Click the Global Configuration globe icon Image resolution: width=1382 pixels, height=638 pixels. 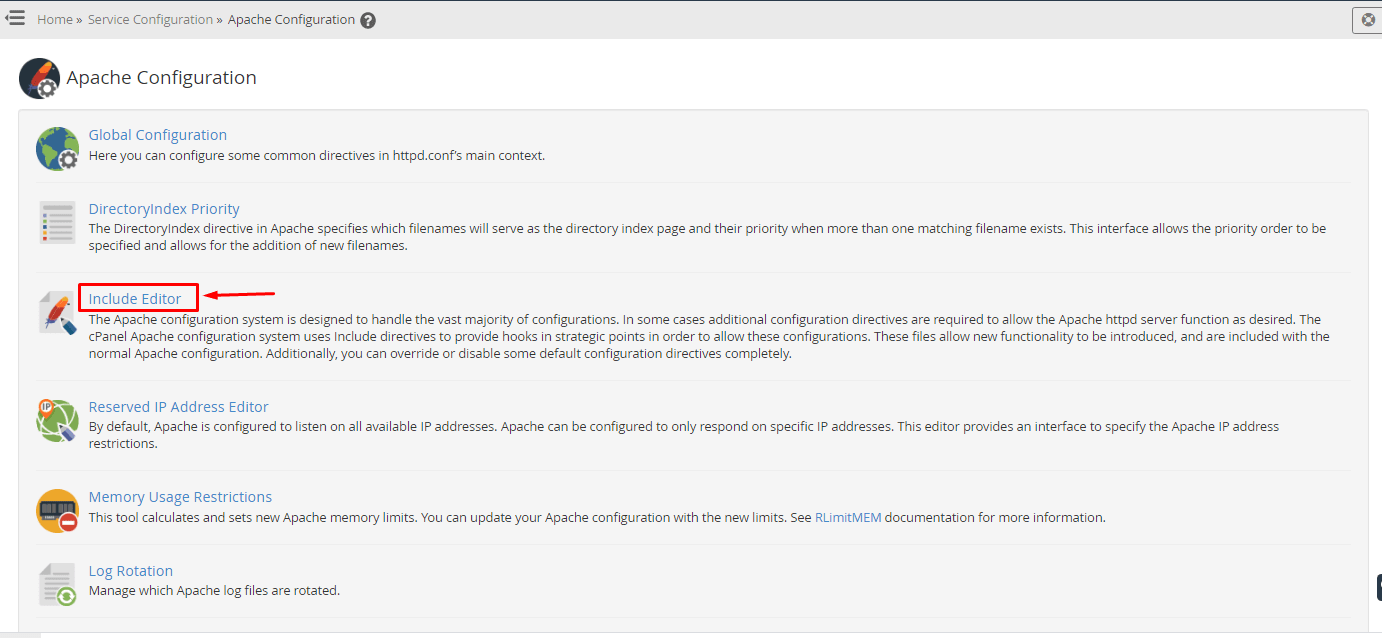point(57,149)
